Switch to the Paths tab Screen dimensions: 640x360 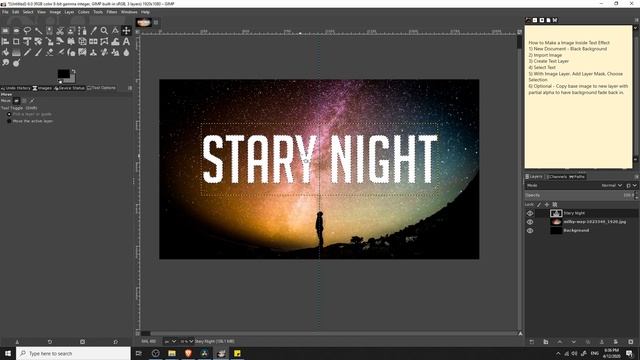pos(577,177)
